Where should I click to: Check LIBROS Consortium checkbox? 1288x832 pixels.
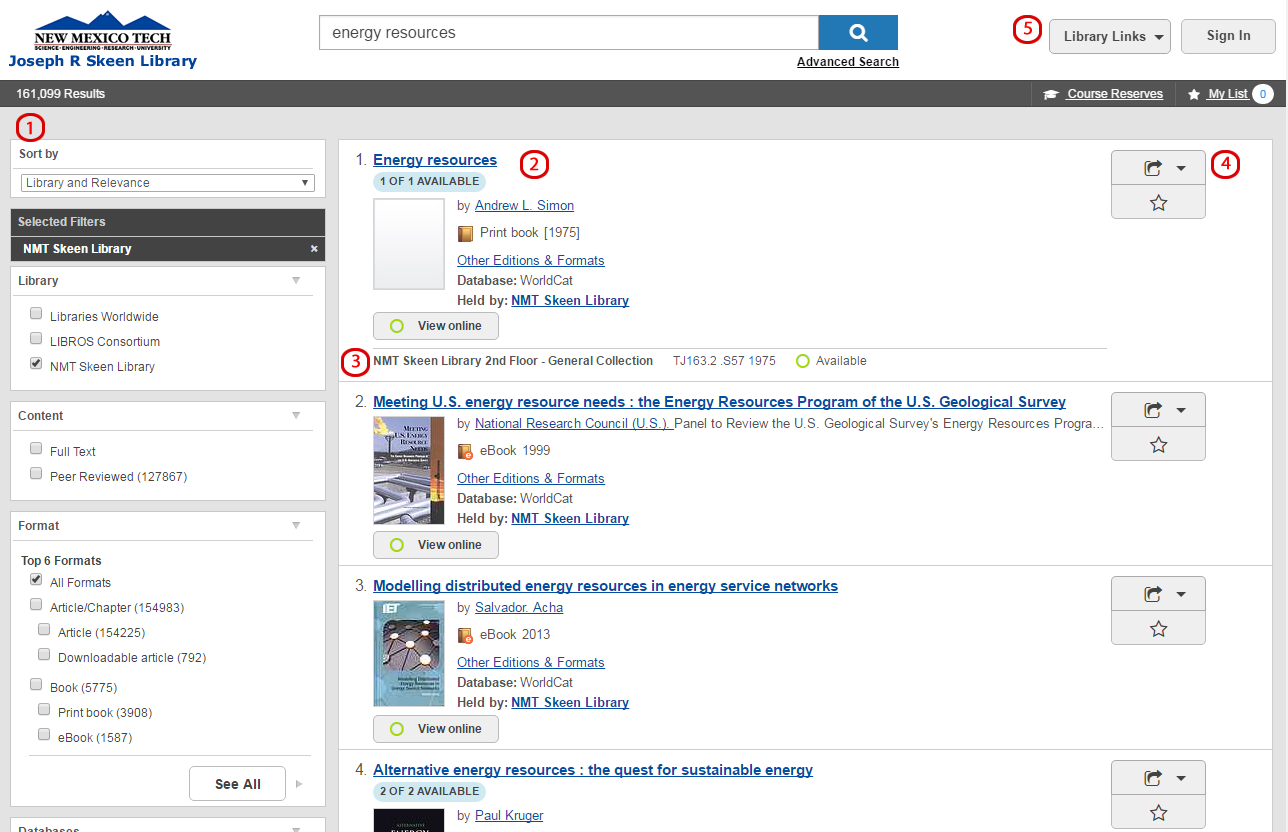tap(36, 339)
